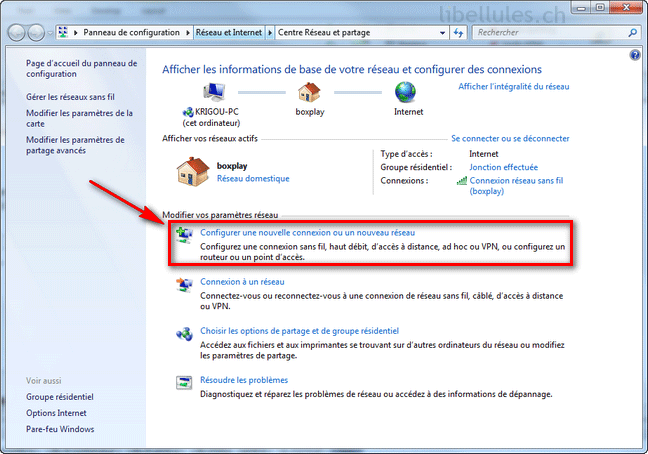This screenshot has width=648, height=454.
Task: Select Réseau et Internet breadcrumb item
Action: coord(228,33)
